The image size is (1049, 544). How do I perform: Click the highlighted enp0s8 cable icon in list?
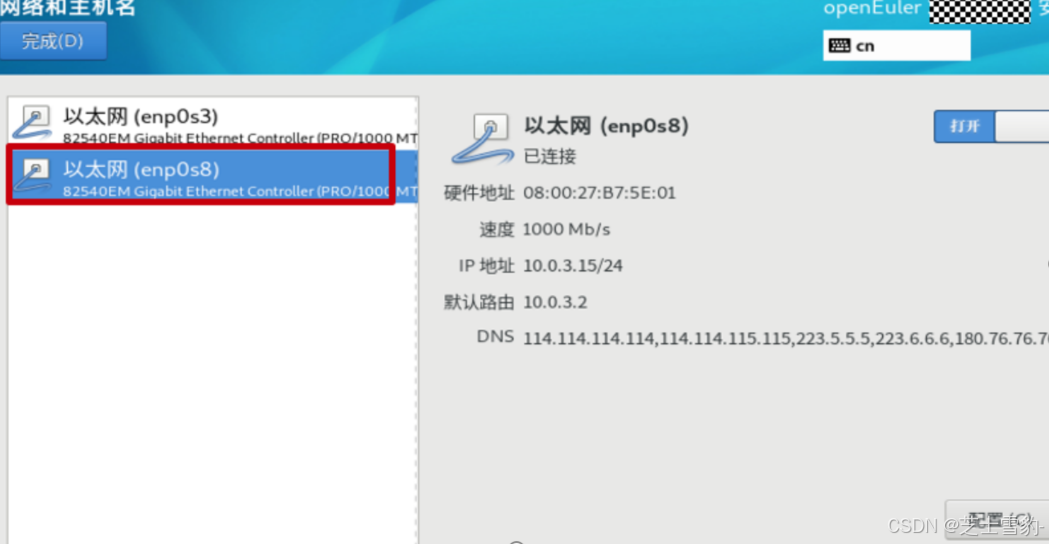33,175
